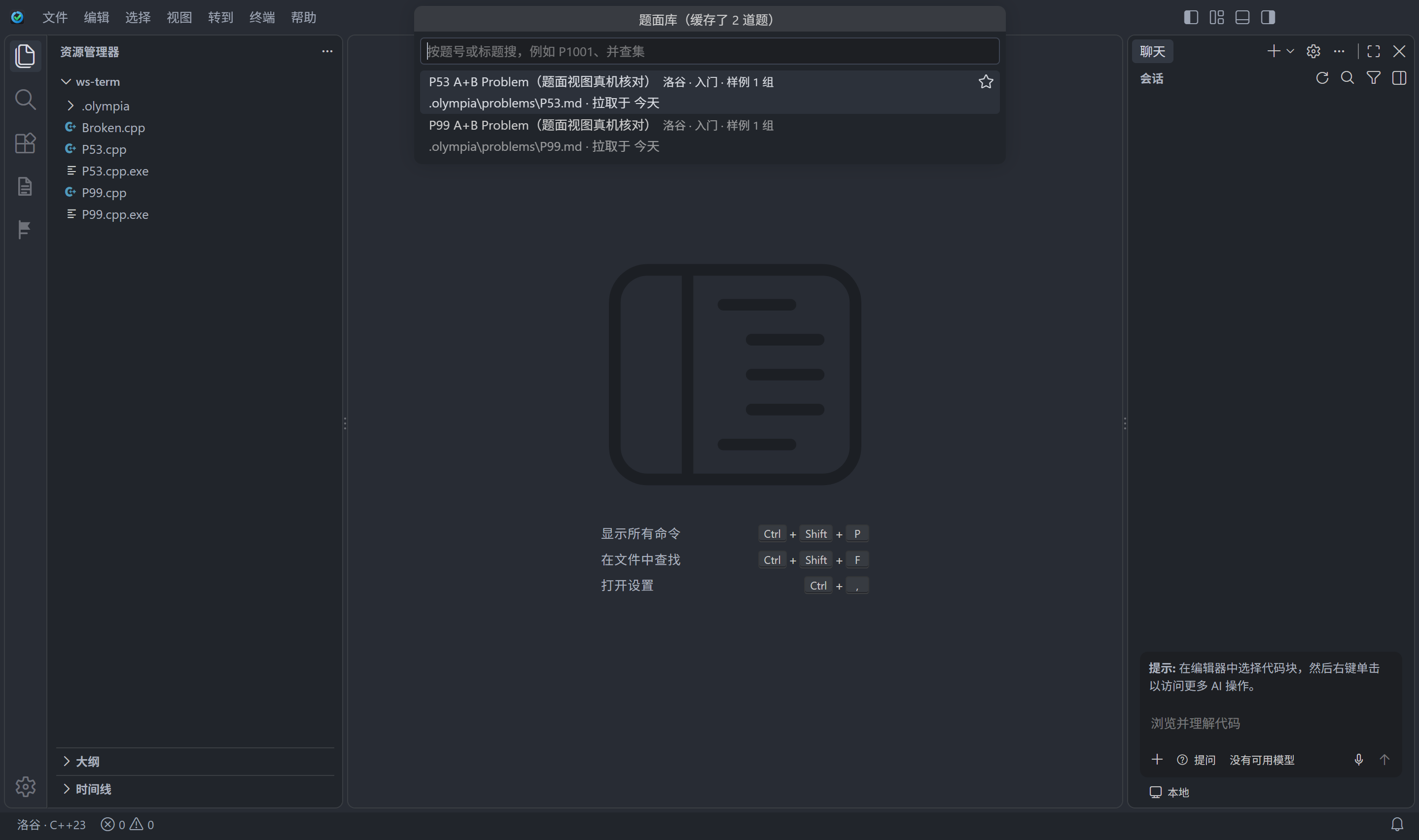Screen dimensions: 1419x840
Task: Open Explorer more actions ellipsis
Action: tap(327, 51)
